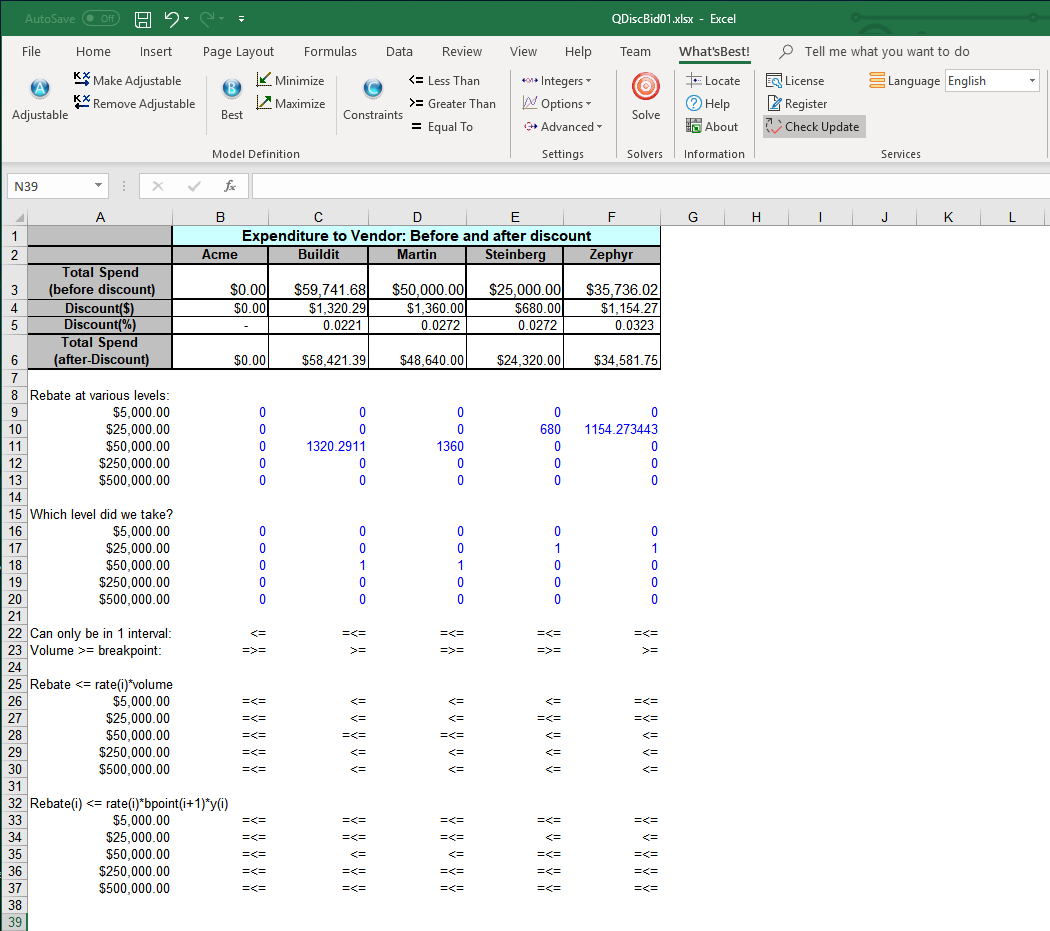Viewport: 1050px width, 931px height.
Task: Open the About information
Action: pos(712,127)
